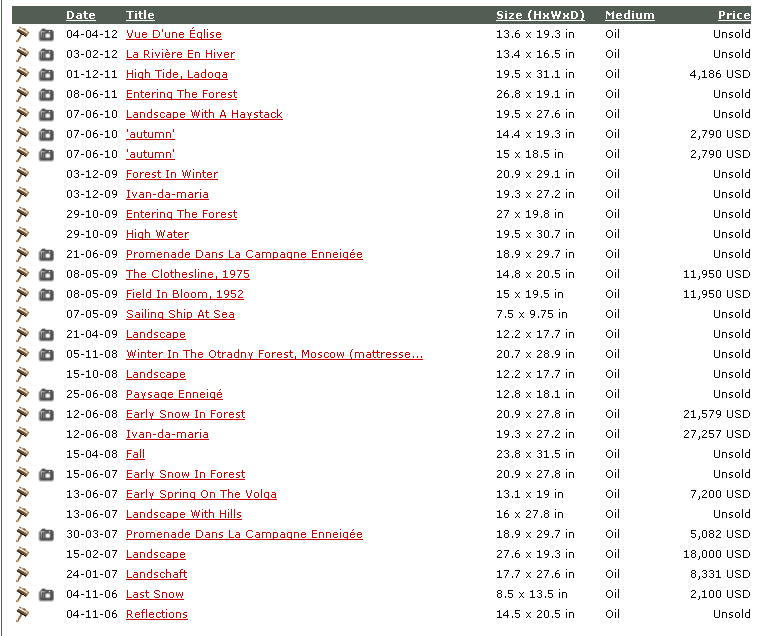The width and height of the screenshot is (763, 636).
Task: Click camera icon for High Tide, Ladoga
Action: pos(46,74)
